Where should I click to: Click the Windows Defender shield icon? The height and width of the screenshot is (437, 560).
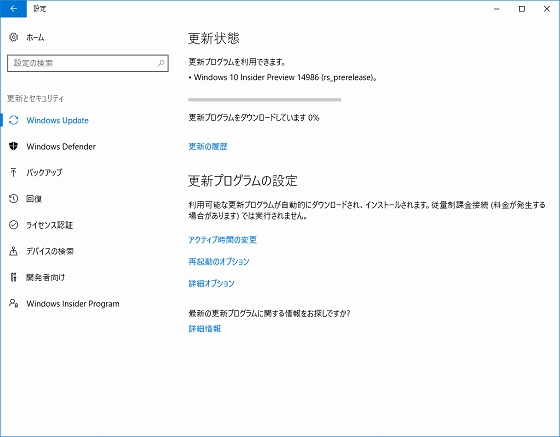coord(14,146)
